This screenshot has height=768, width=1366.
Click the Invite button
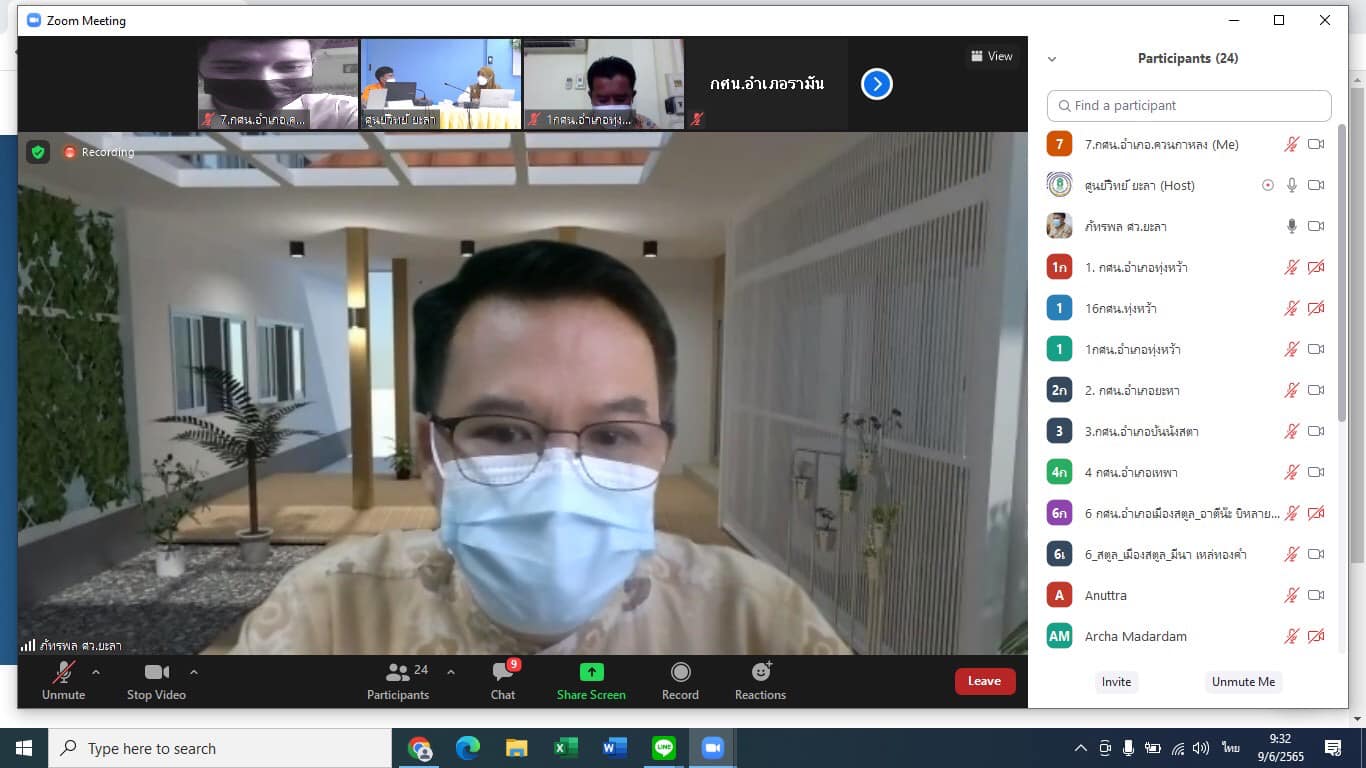coord(1116,682)
